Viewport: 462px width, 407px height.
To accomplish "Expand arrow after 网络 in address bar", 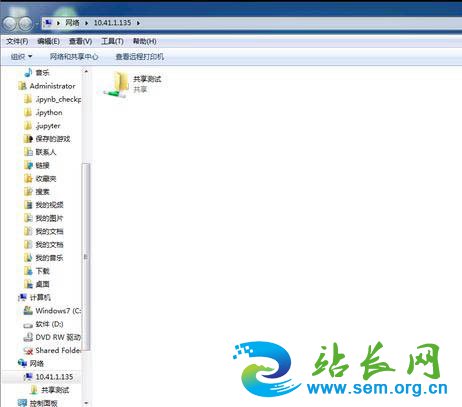I will tap(87, 23).
